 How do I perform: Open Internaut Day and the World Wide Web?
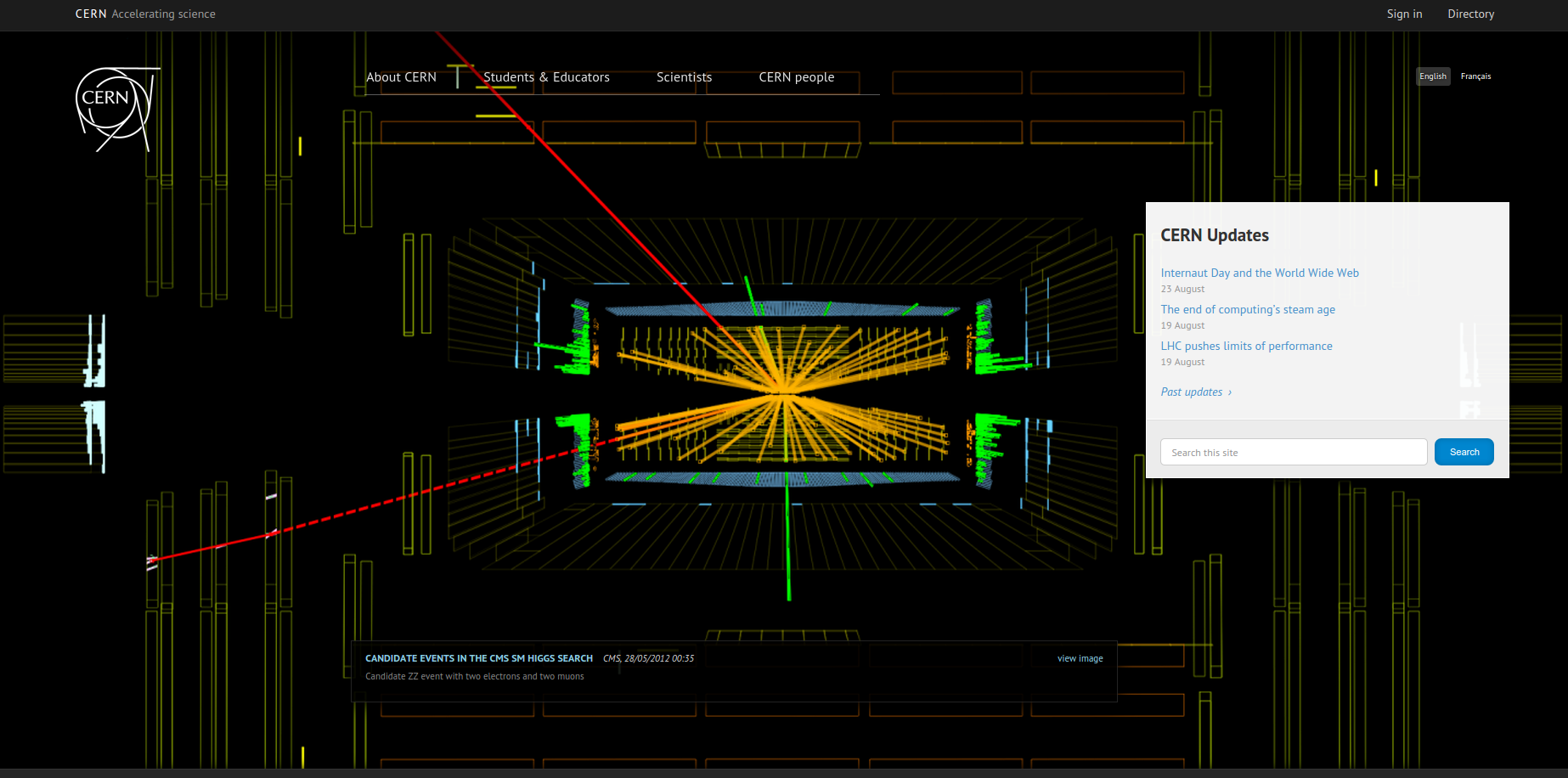point(1259,273)
